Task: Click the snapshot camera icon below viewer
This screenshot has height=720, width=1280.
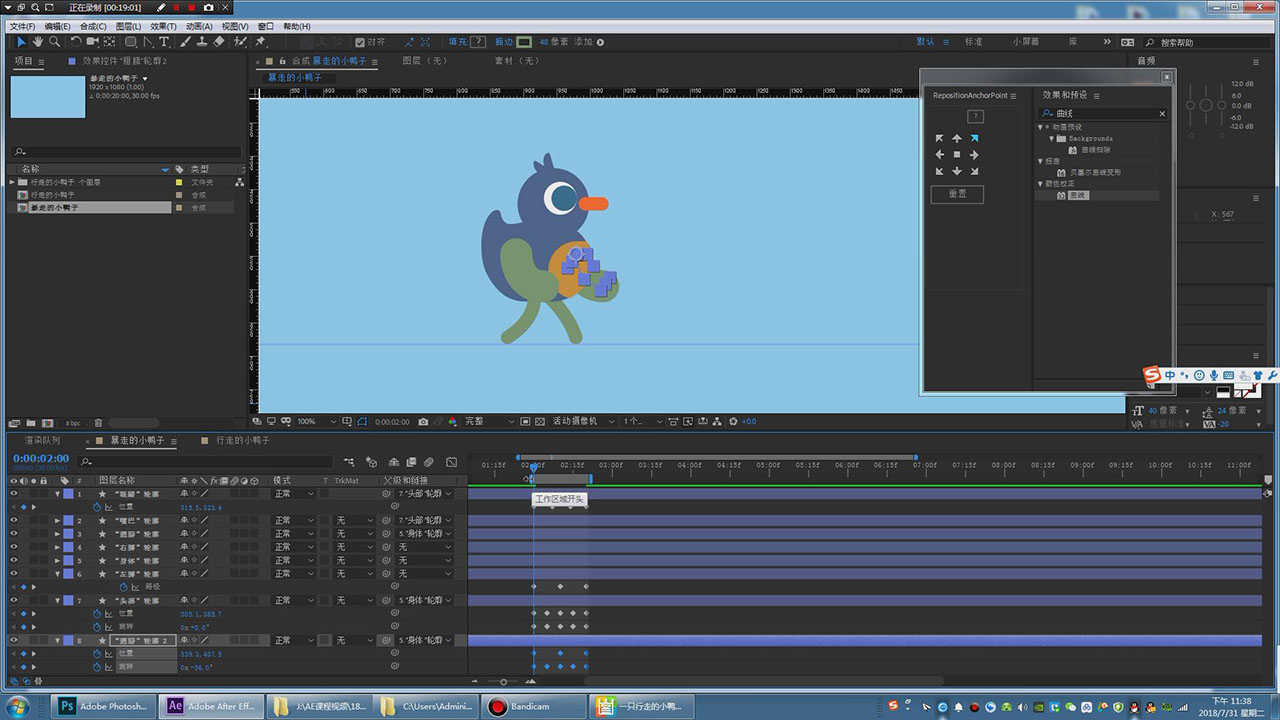Action: [x=424, y=422]
